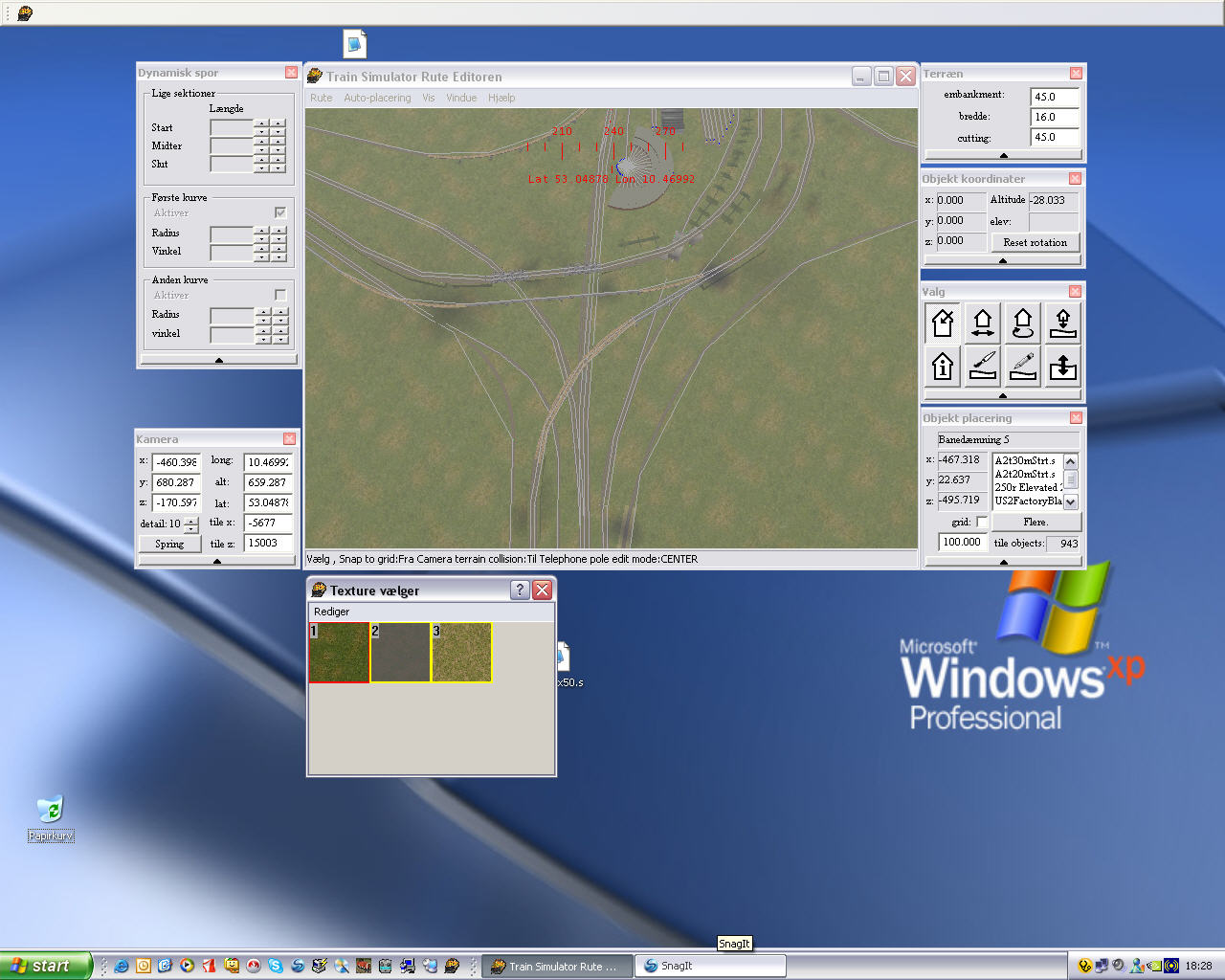Viewport: 1225px width, 980px height.
Task: Open the object information tool in Valg
Action: click(x=943, y=366)
